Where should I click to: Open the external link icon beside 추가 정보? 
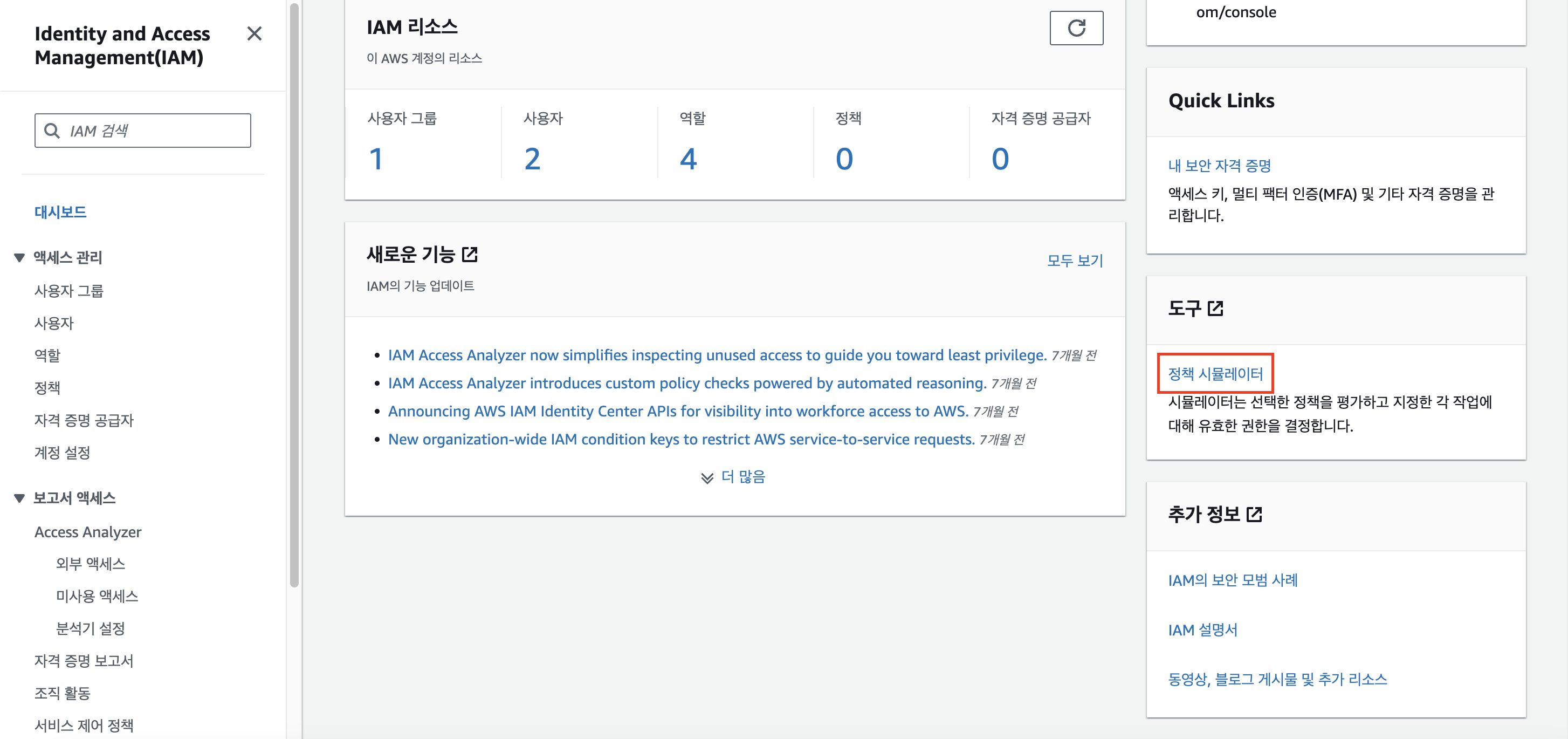click(1254, 515)
